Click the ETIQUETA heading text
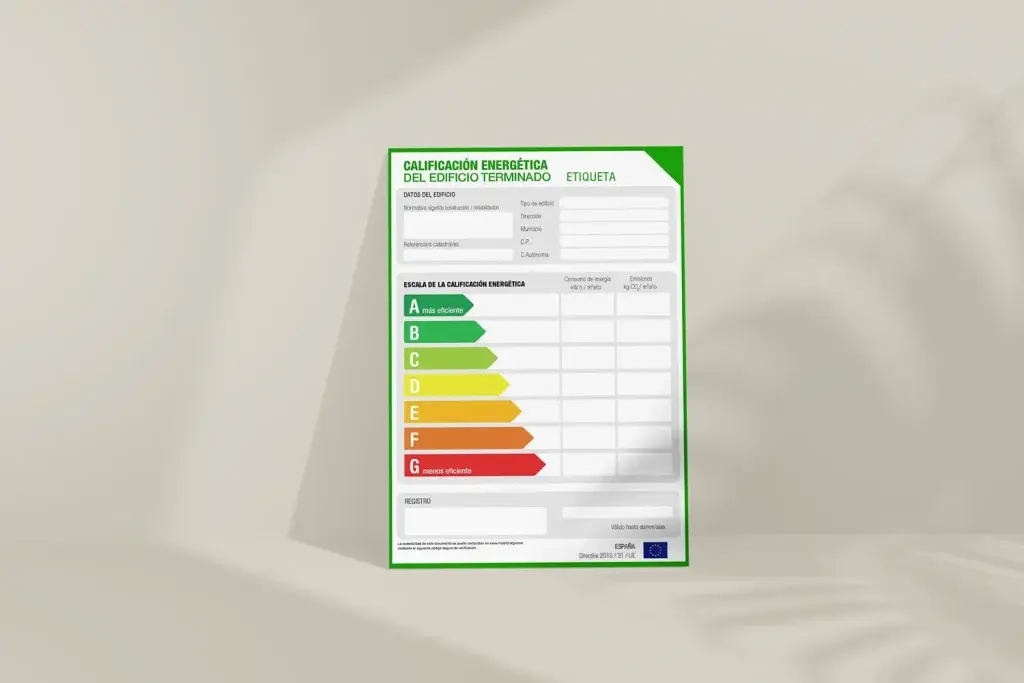 (x=591, y=177)
